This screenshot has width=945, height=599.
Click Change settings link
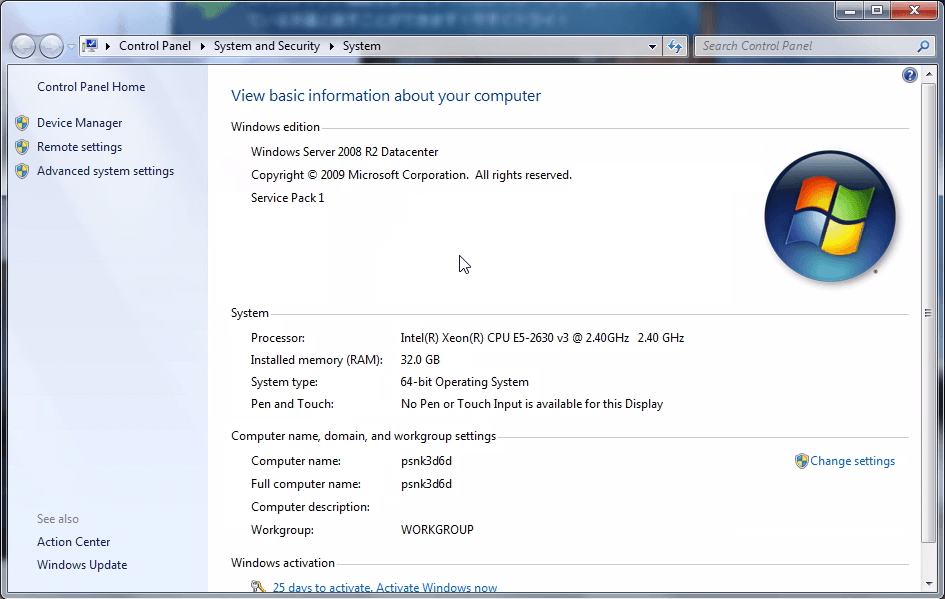click(x=852, y=461)
